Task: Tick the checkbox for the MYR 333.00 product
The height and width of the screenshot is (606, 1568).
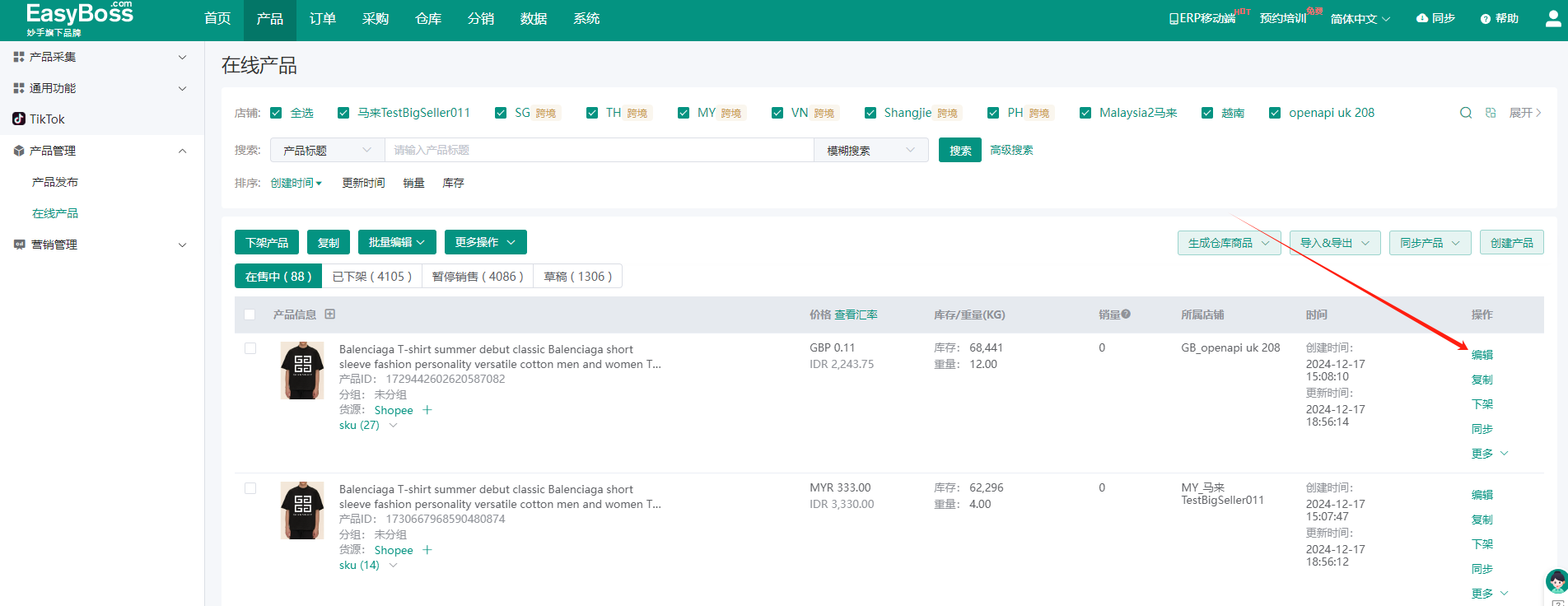Action: [x=250, y=488]
